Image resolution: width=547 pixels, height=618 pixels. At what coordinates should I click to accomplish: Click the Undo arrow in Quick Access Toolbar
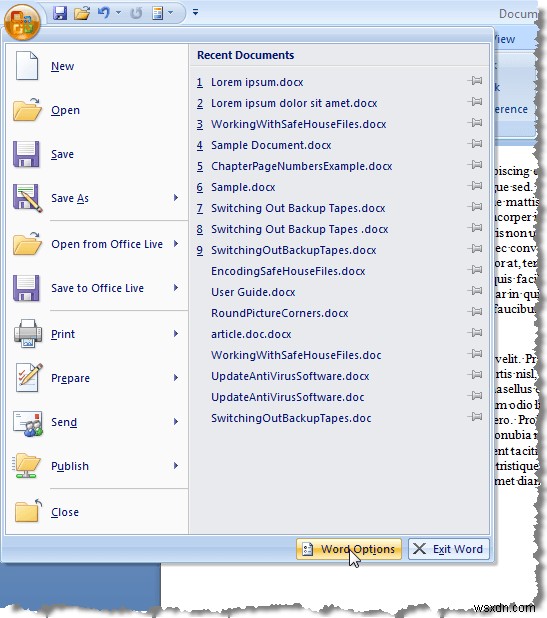pyautogui.click(x=104, y=13)
